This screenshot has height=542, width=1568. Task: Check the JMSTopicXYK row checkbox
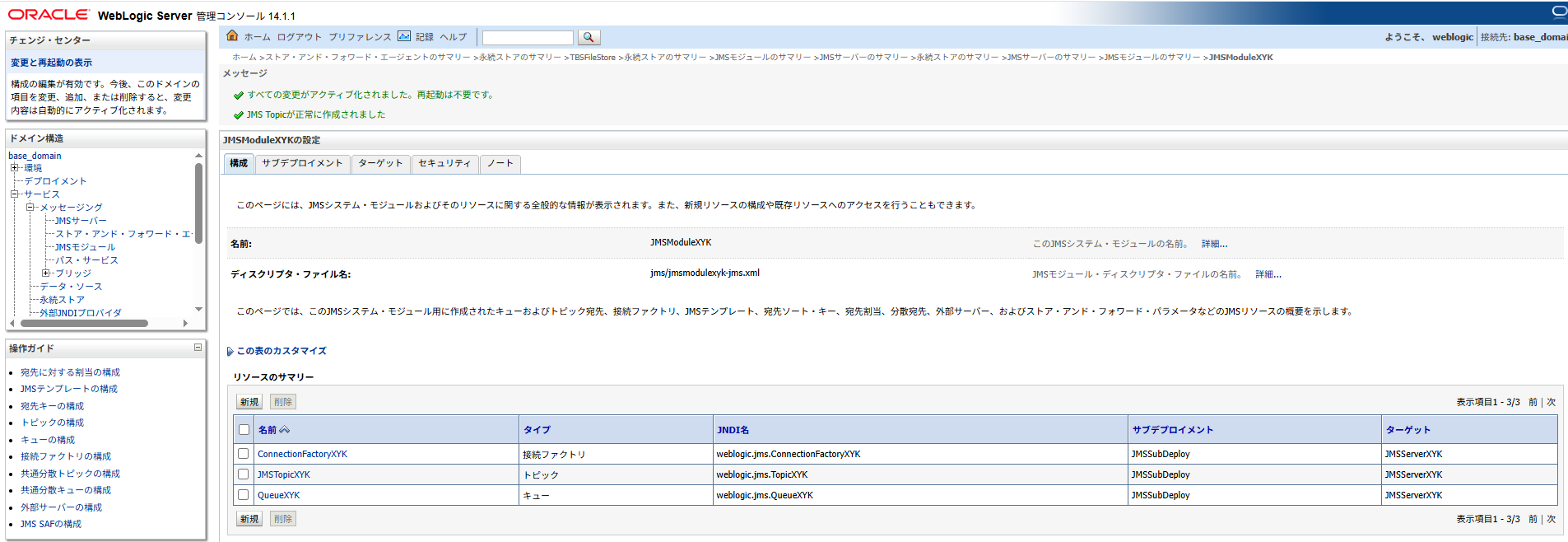(x=243, y=474)
